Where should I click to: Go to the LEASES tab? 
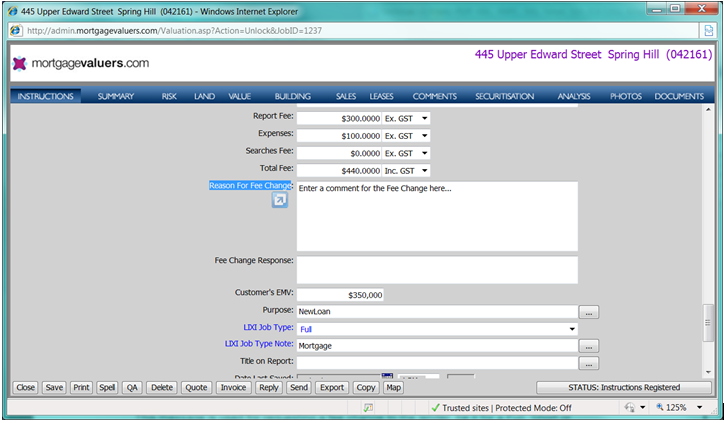(381, 96)
